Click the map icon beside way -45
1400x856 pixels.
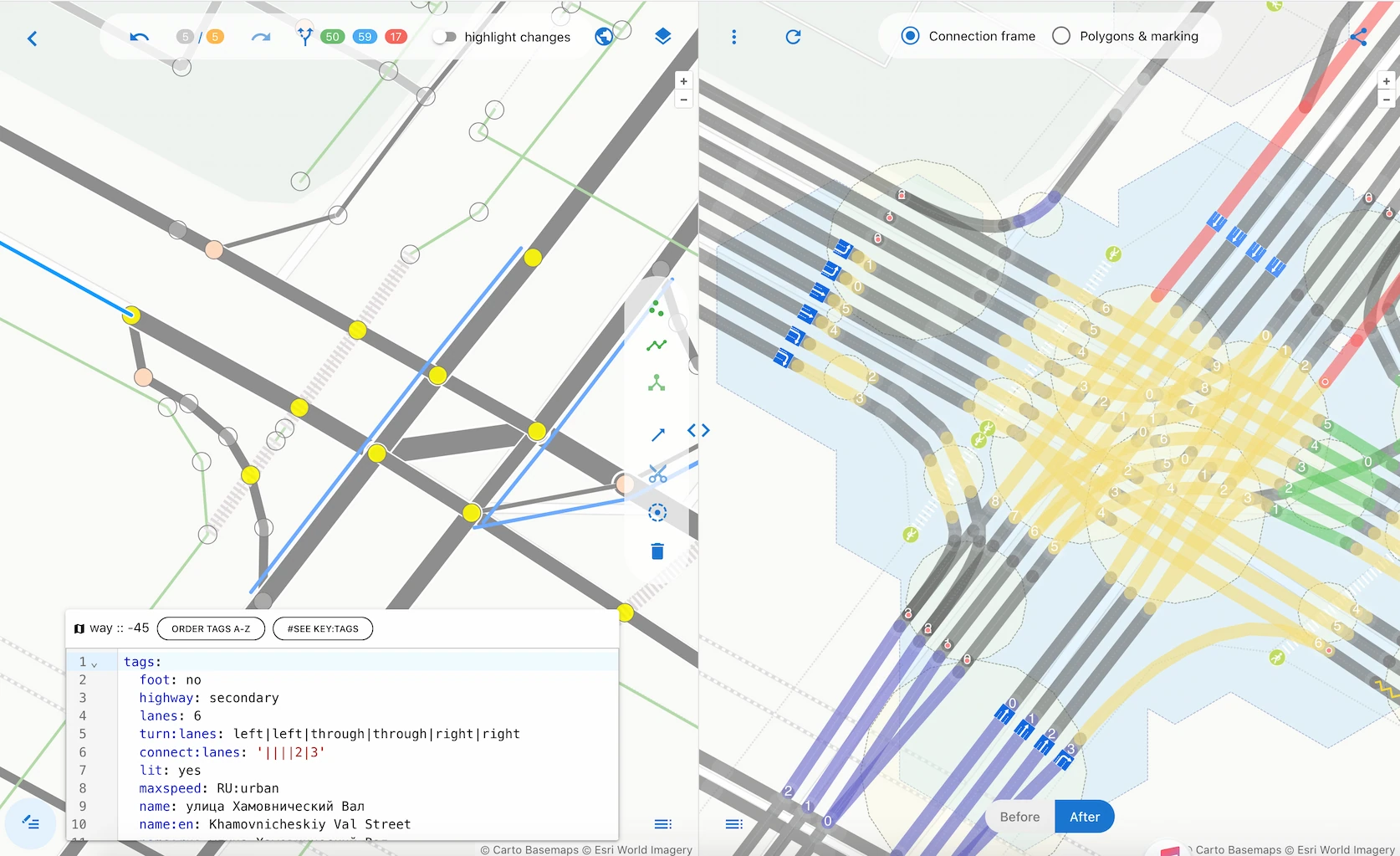79,628
